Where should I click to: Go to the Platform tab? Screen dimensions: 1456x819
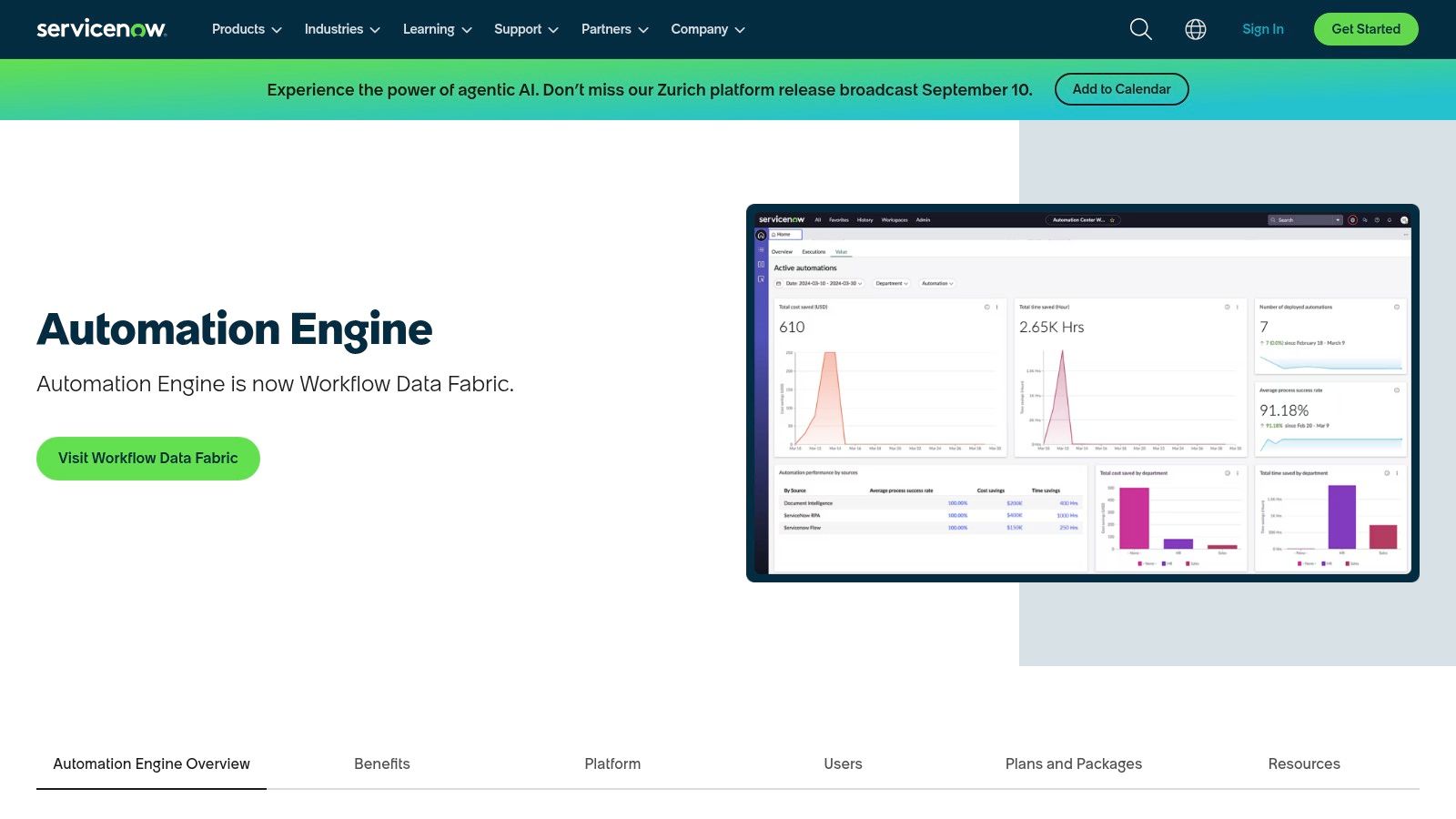[x=612, y=764]
